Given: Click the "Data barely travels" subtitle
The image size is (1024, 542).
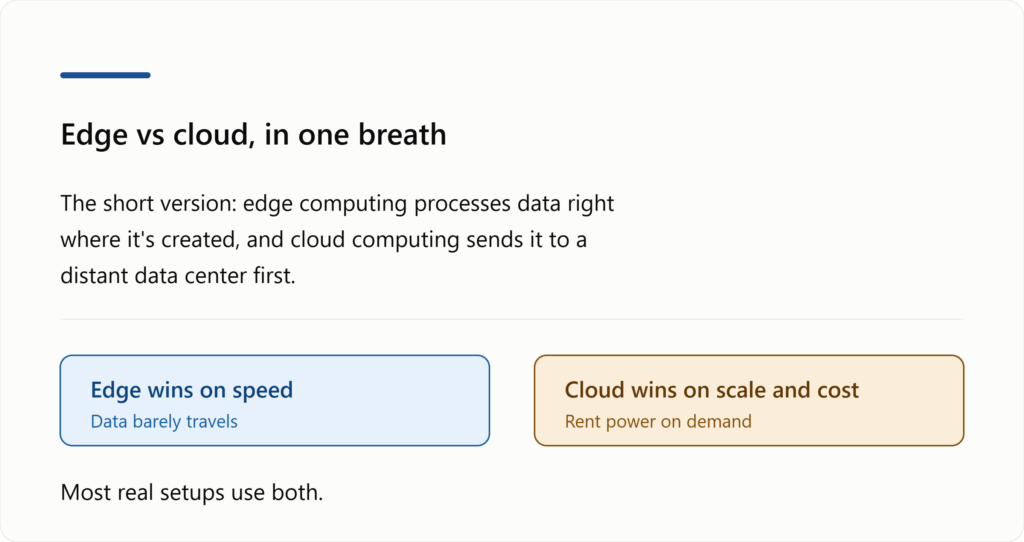Looking at the screenshot, I should 164,422.
